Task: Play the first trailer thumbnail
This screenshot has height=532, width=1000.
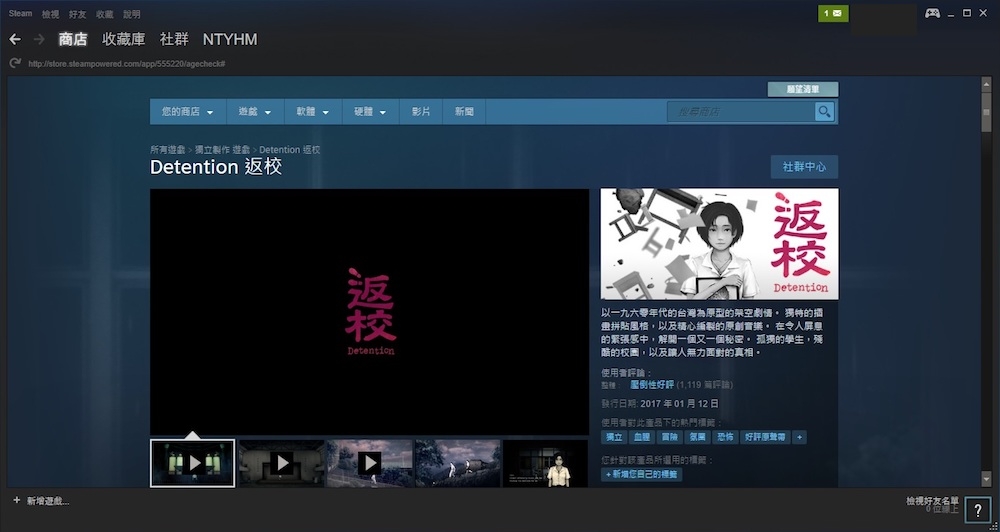Action: point(193,463)
